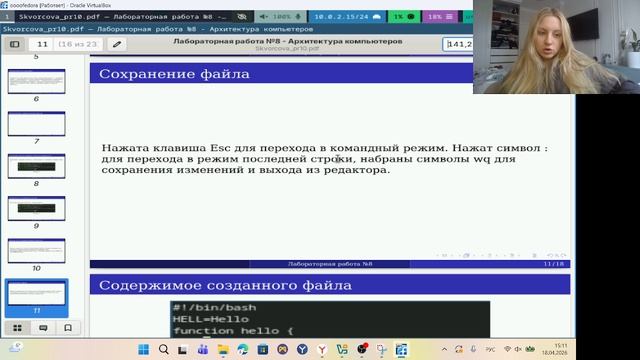
Task: Open page 6 thumbnail
Action: coord(36,82)
